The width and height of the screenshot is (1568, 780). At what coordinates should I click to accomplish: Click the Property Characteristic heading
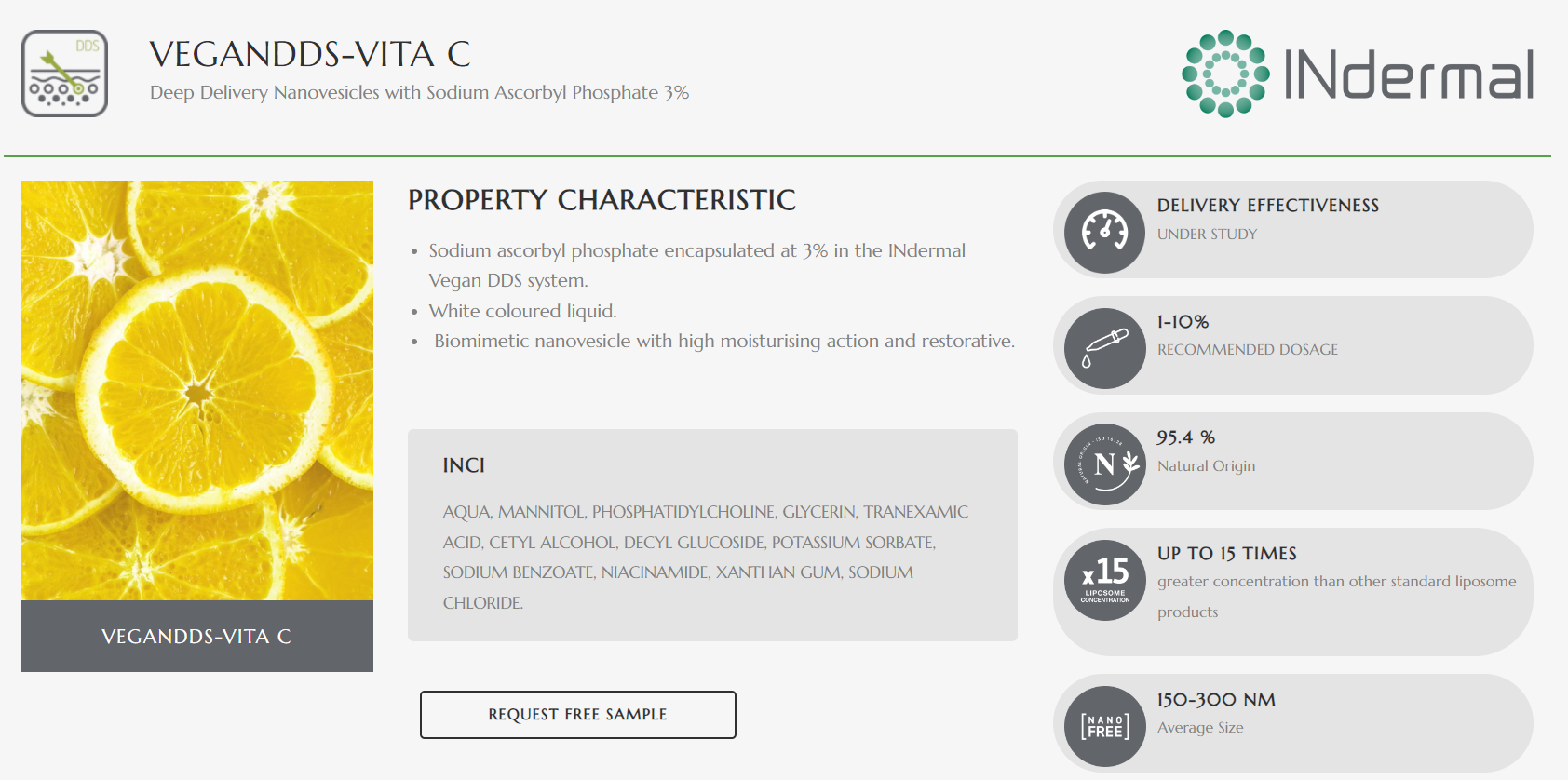tap(602, 200)
